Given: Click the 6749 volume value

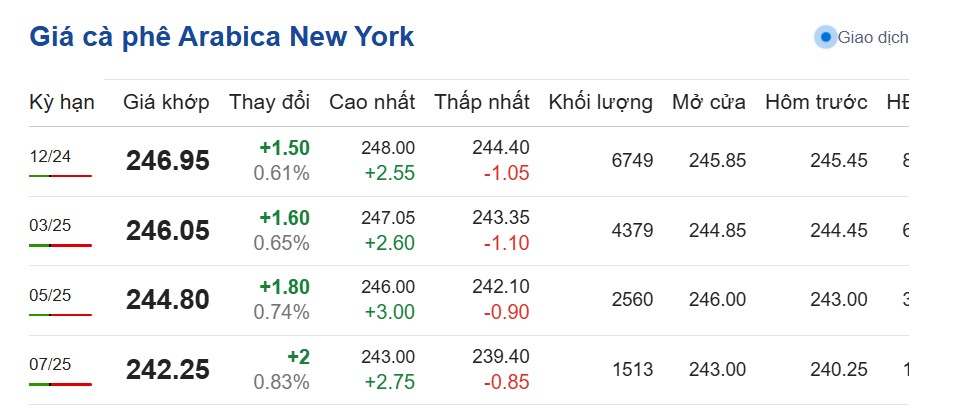Looking at the screenshot, I should pos(632,161).
